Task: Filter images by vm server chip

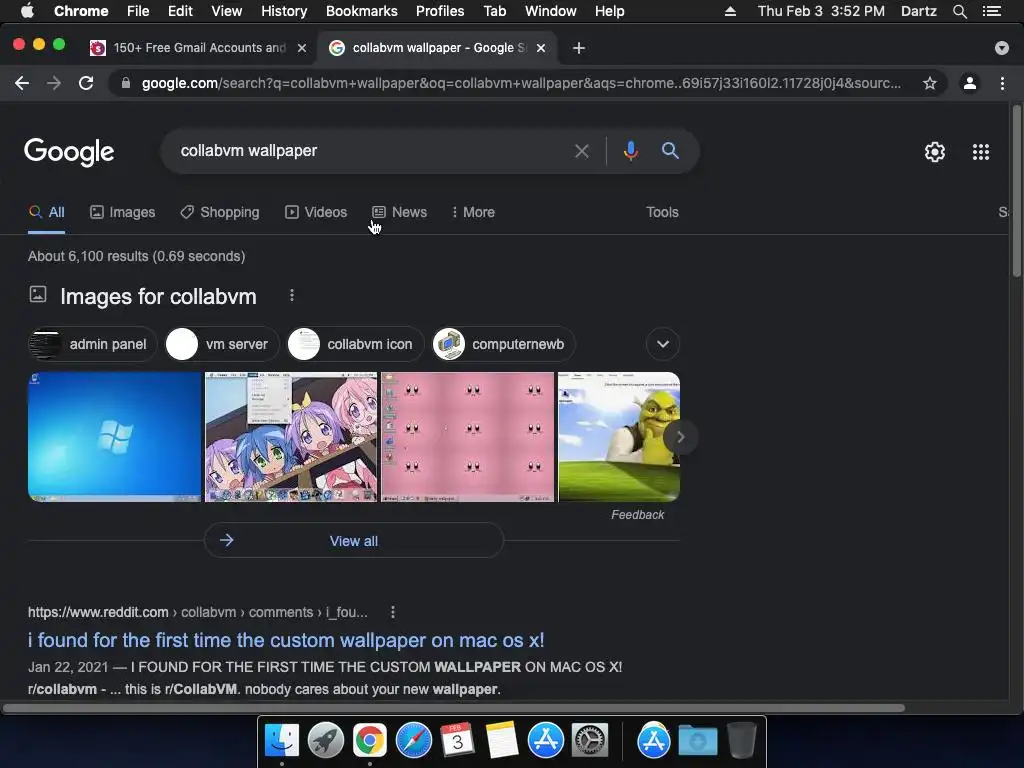Action: [x=221, y=344]
